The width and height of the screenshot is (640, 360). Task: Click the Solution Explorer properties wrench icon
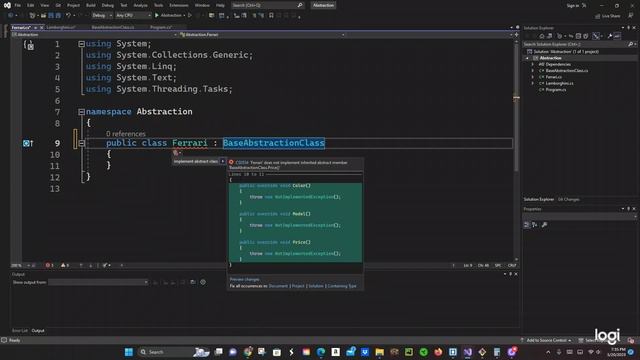[610, 36]
